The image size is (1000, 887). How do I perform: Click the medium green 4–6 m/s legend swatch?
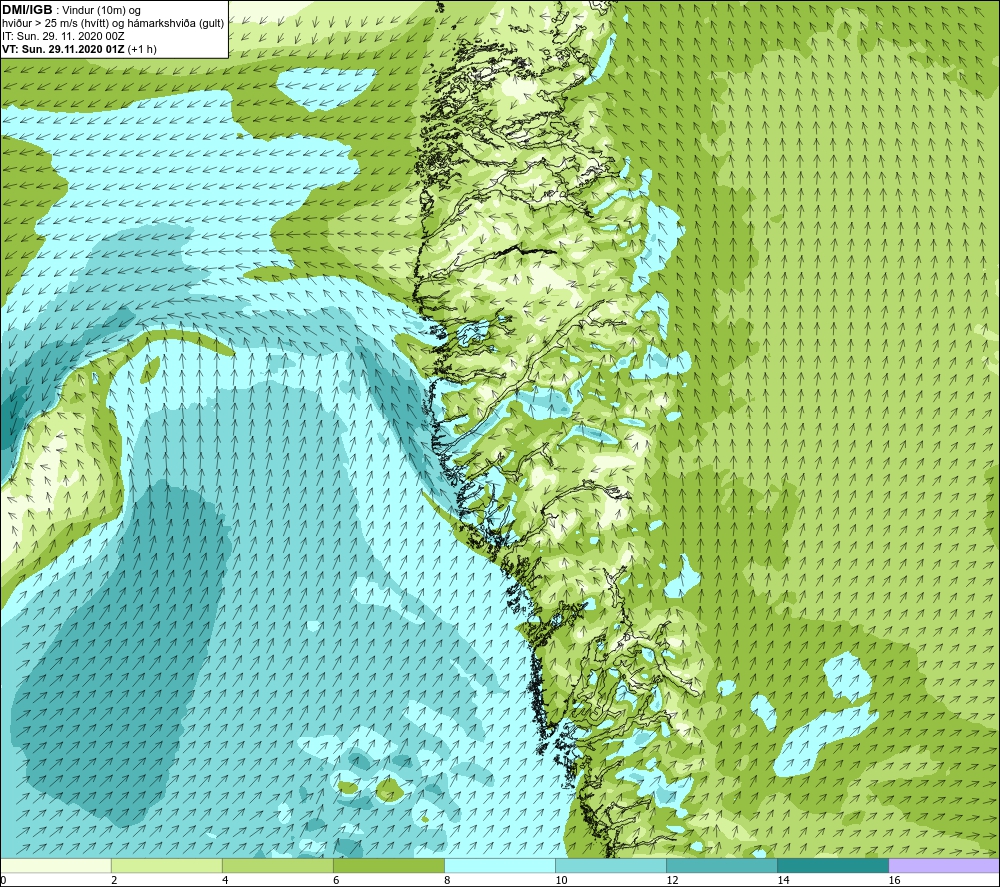pyautogui.click(x=277, y=866)
